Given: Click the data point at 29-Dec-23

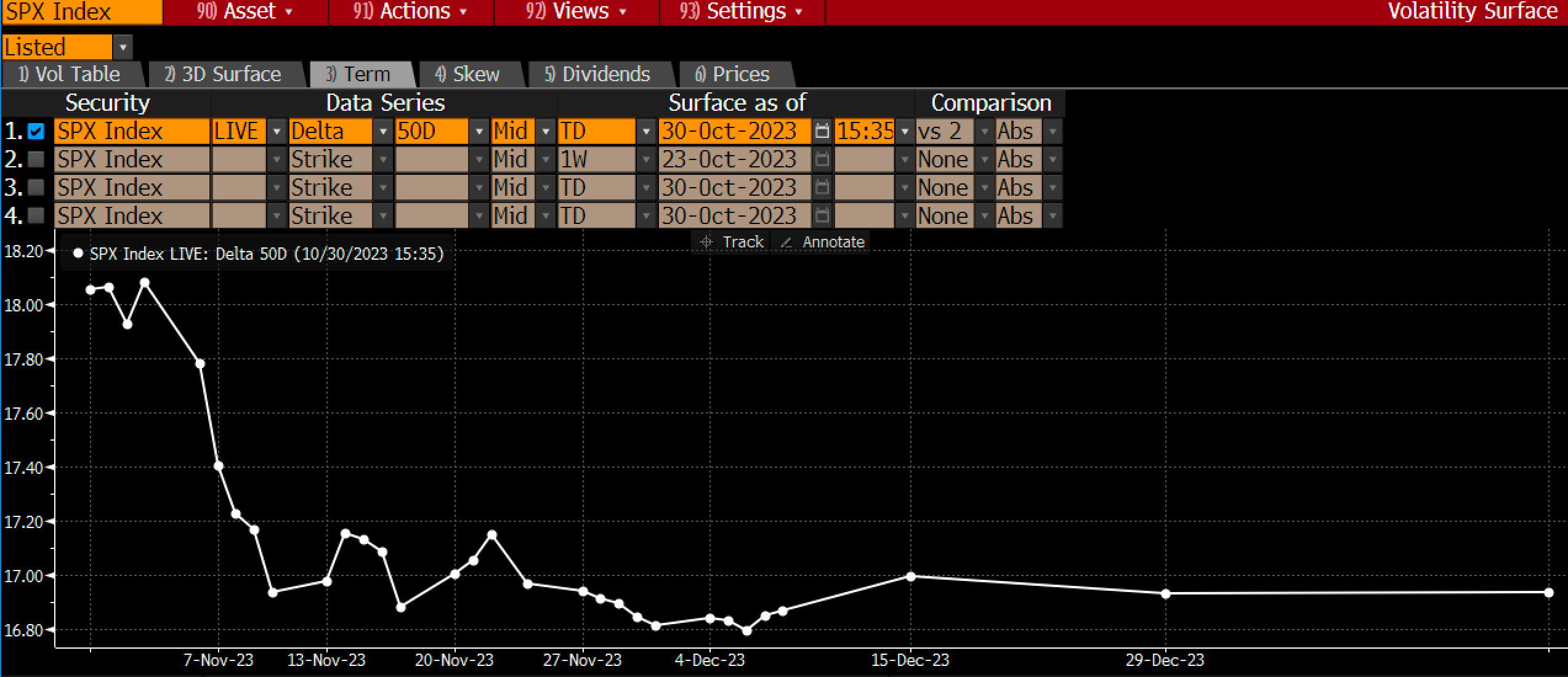Looking at the screenshot, I should pyautogui.click(x=1166, y=594).
